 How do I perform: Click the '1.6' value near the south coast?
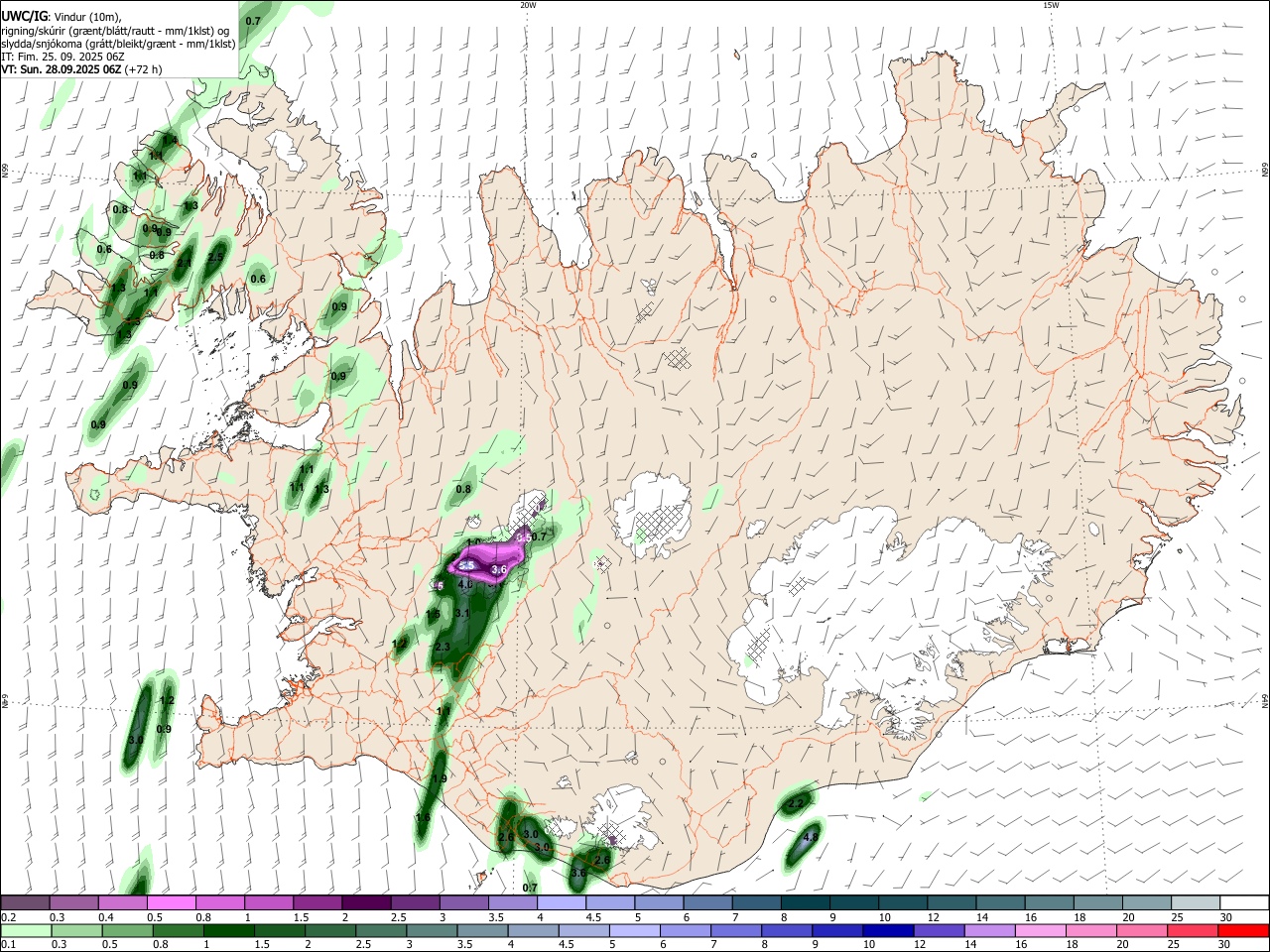click(423, 818)
